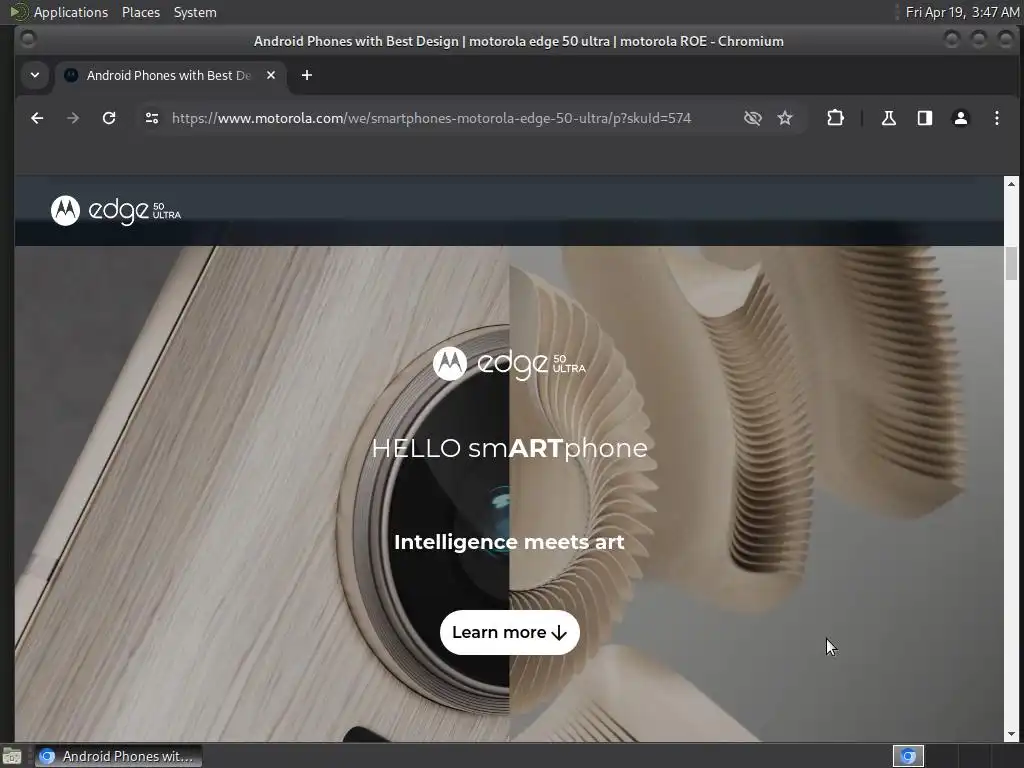Click the page scrollbar down arrow
This screenshot has width=1024, height=768.
[x=1011, y=734]
